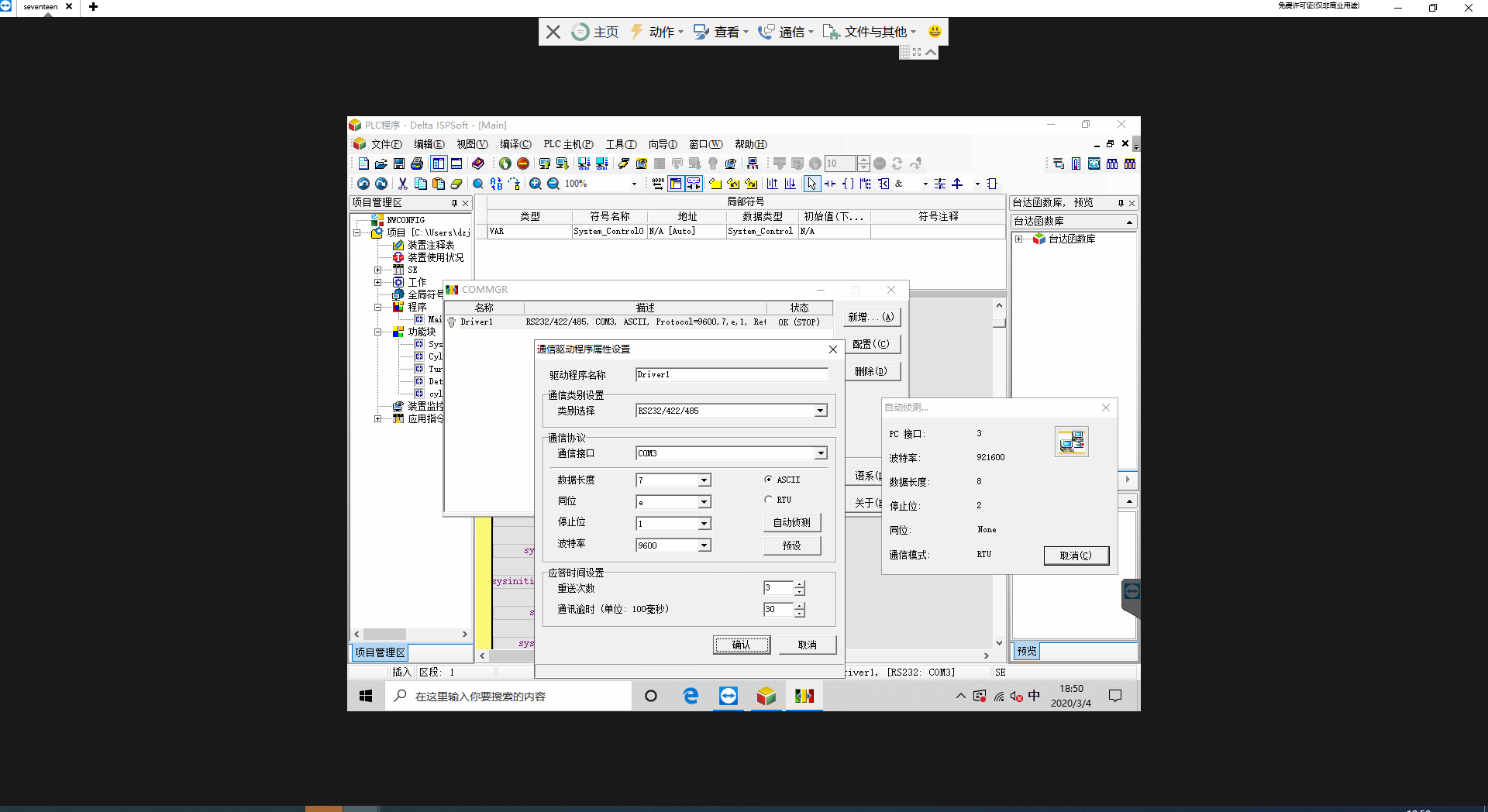Viewport: 1488px width, 812px height.
Task: Click the Paste clipboard icon
Action: [439, 184]
